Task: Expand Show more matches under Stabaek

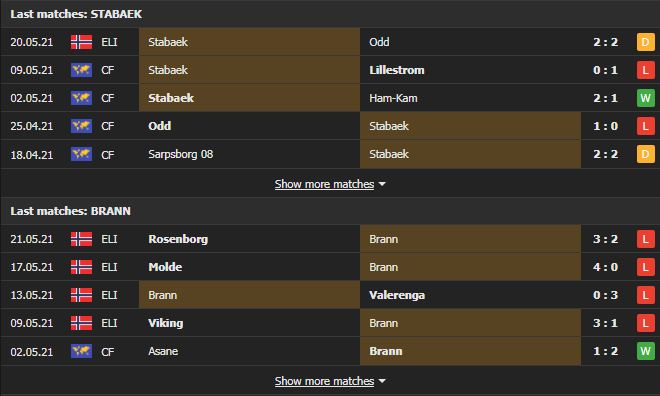Action: pyautogui.click(x=324, y=184)
